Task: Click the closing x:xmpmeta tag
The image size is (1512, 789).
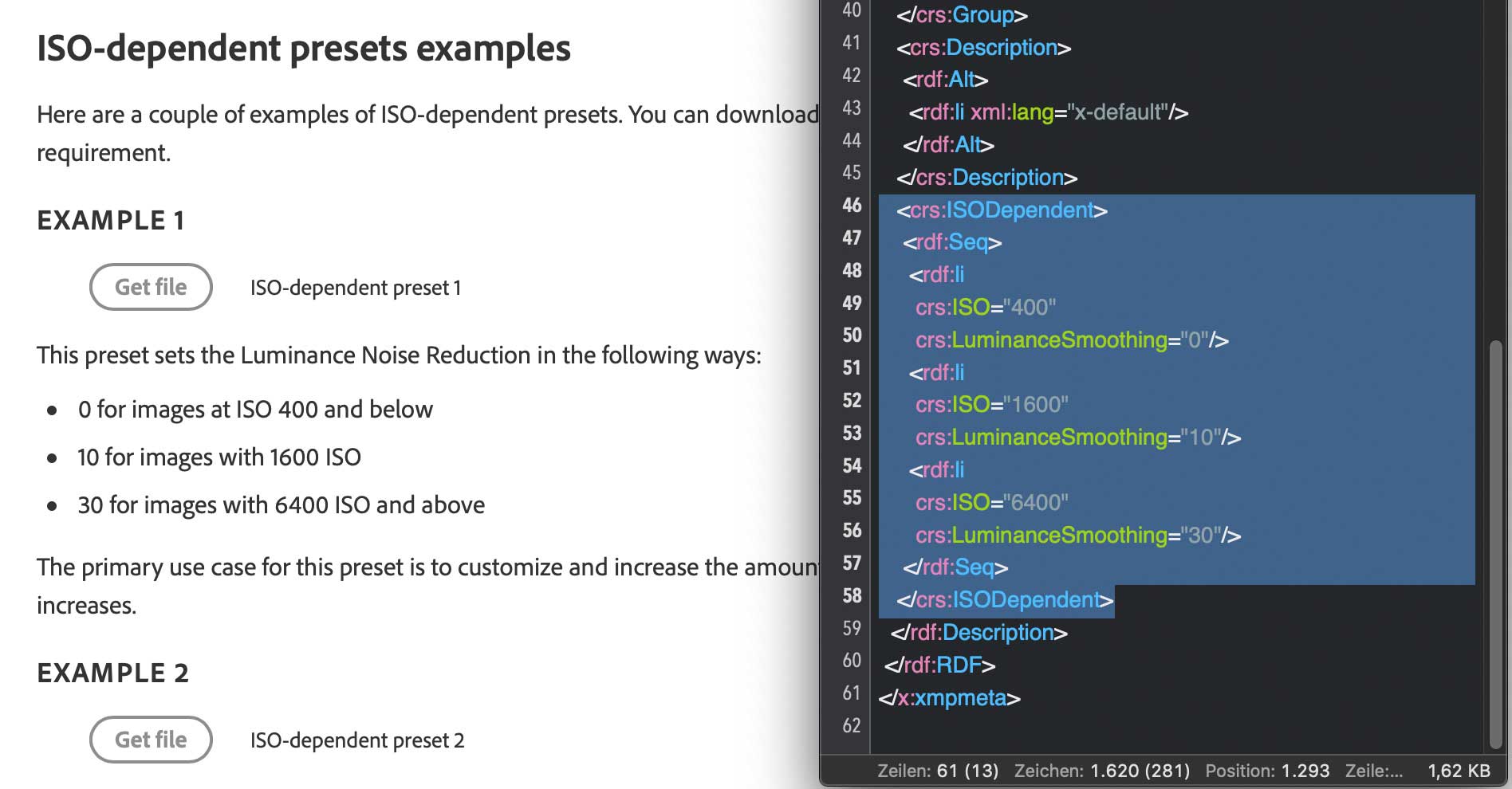Action: [x=949, y=698]
